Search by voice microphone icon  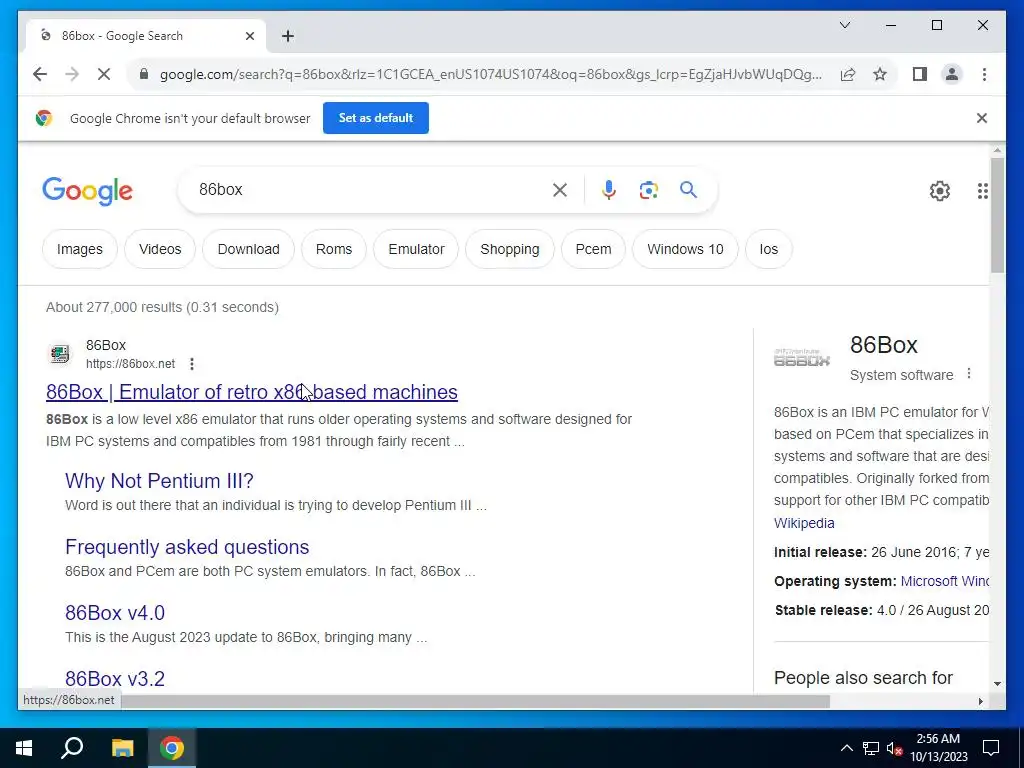point(609,190)
